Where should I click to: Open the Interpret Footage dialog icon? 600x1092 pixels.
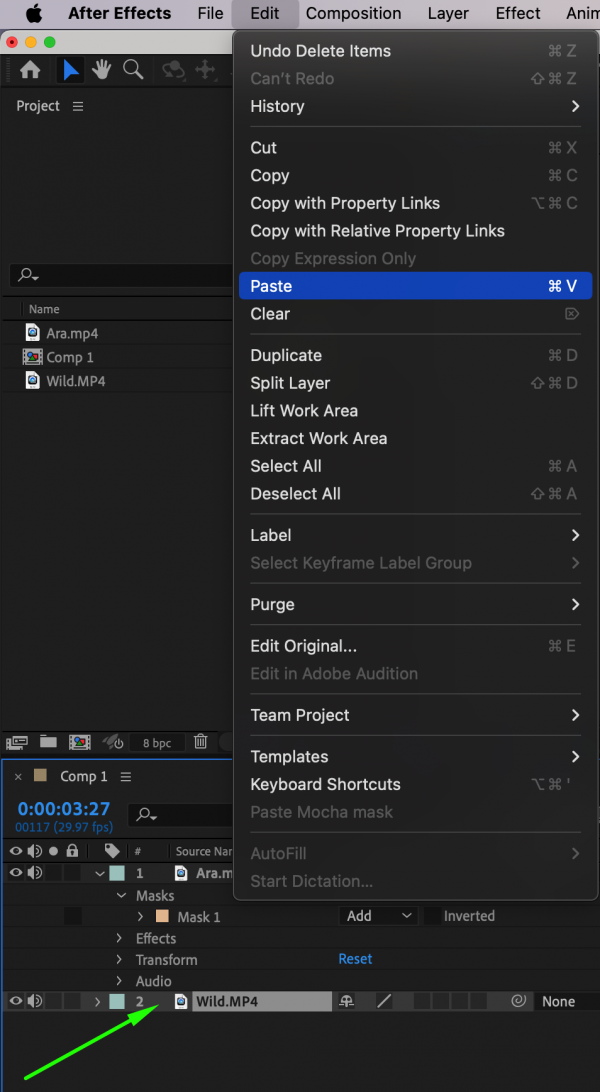click(x=17, y=742)
